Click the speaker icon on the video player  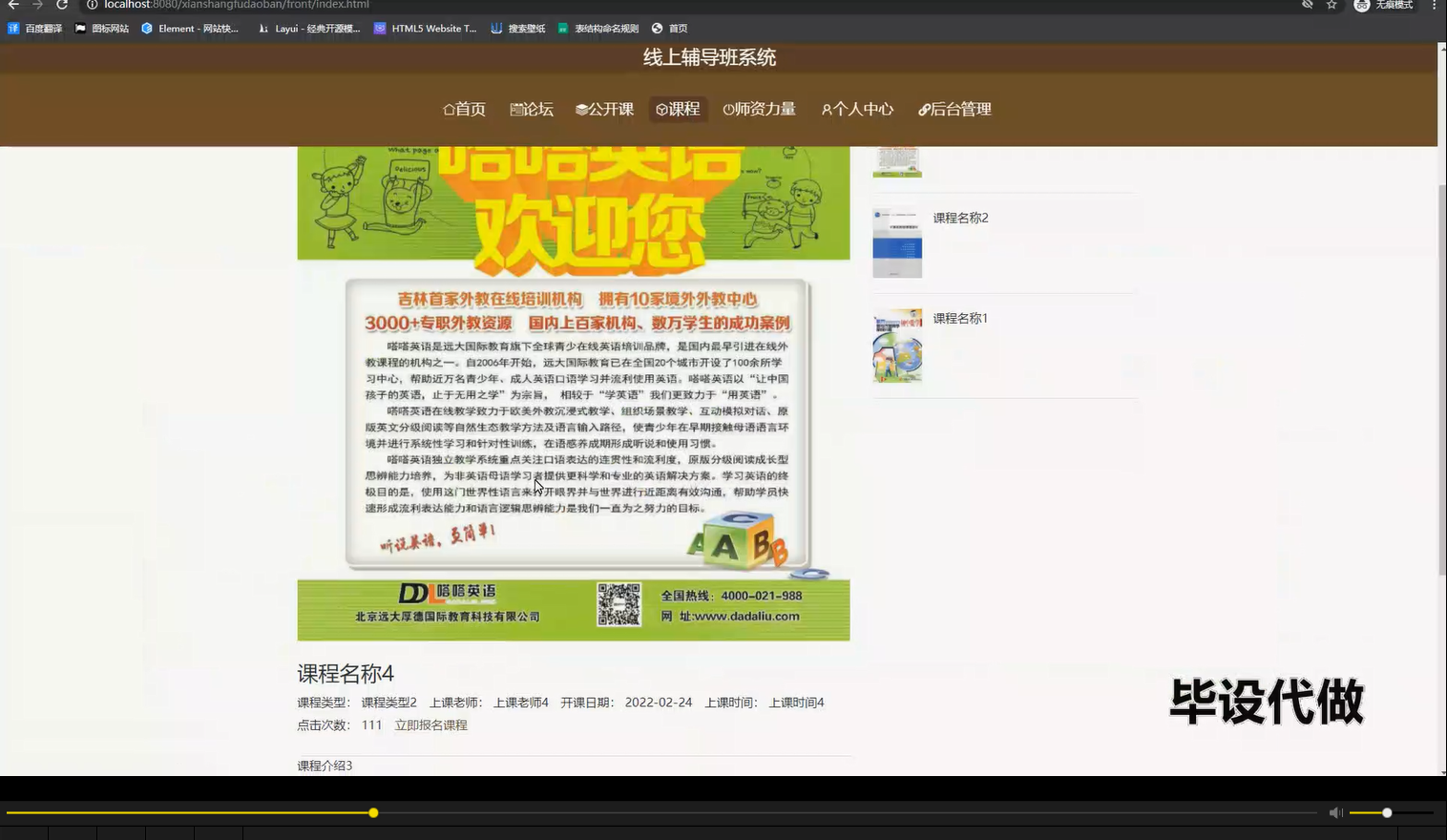[1334, 812]
